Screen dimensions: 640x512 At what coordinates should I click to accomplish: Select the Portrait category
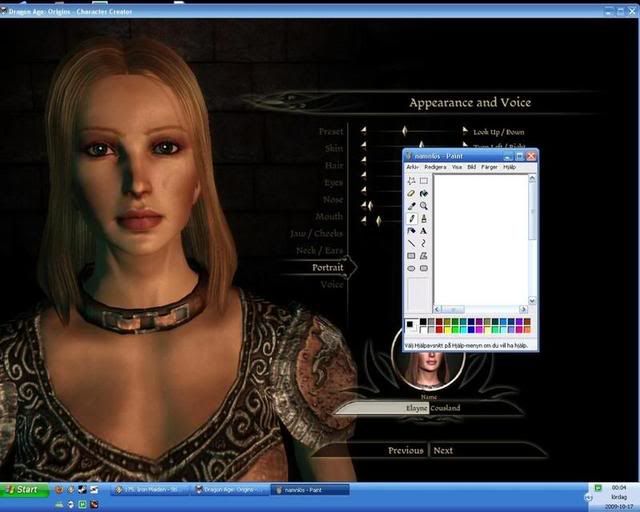[x=327, y=267]
